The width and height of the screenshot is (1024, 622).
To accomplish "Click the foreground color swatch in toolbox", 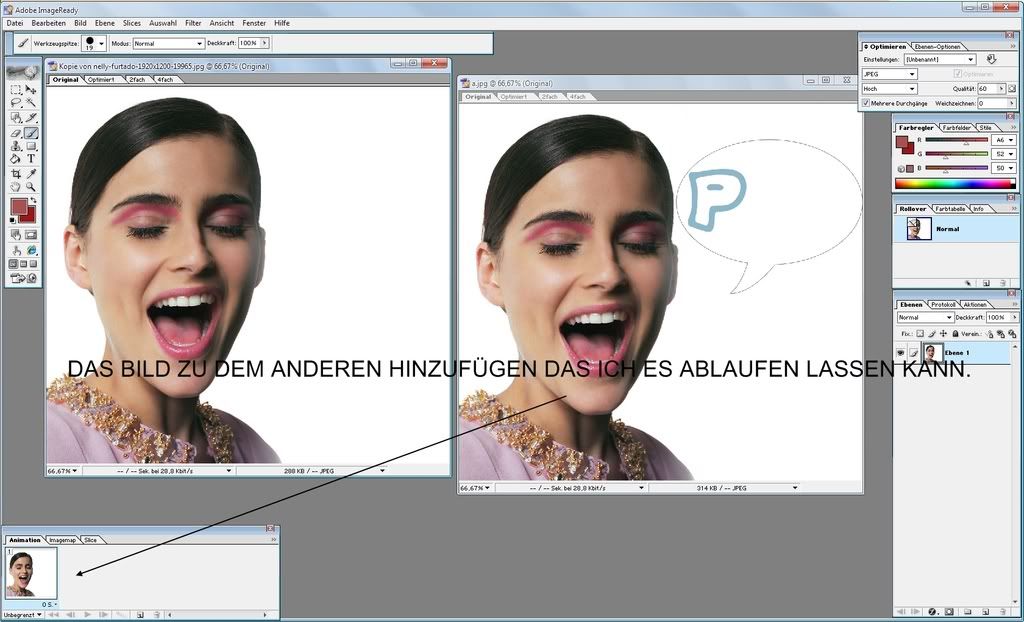I will coord(18,207).
